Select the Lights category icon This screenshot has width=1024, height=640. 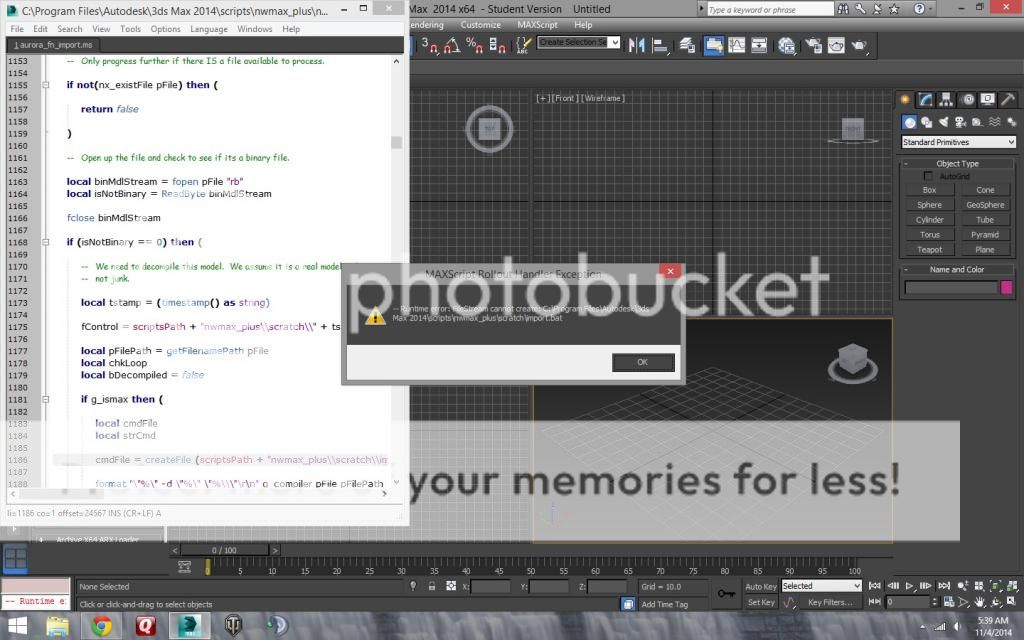(x=944, y=122)
